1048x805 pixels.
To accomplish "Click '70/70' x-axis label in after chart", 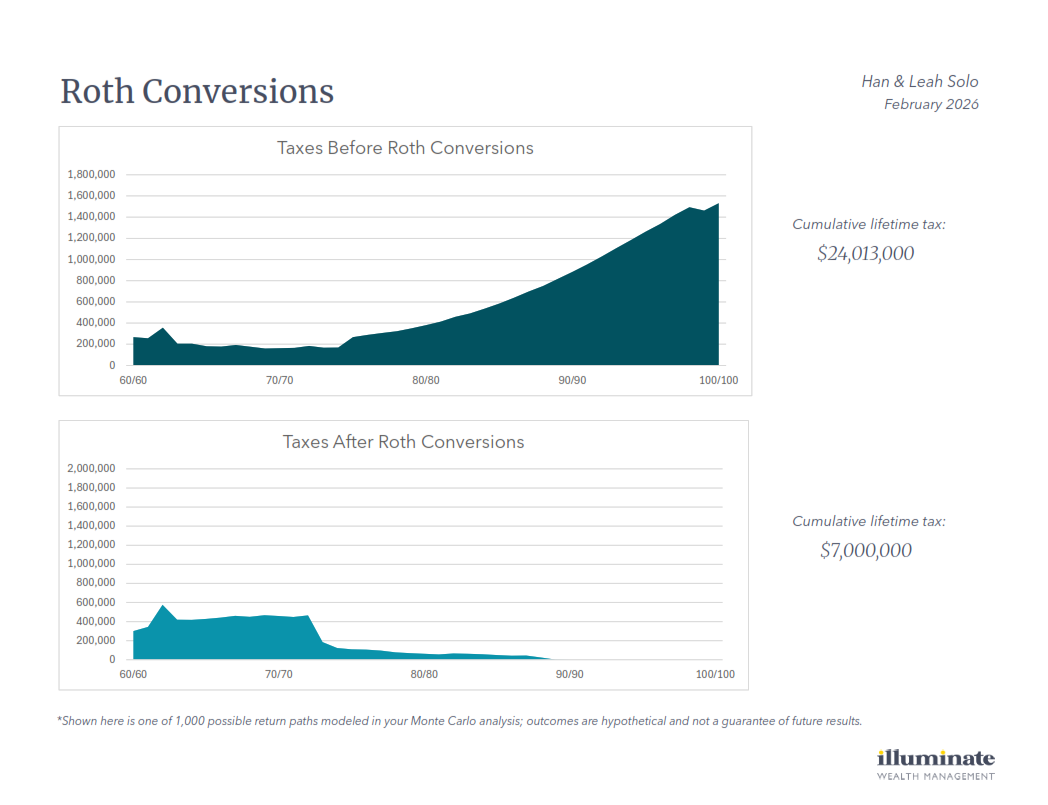I will pos(279,674).
